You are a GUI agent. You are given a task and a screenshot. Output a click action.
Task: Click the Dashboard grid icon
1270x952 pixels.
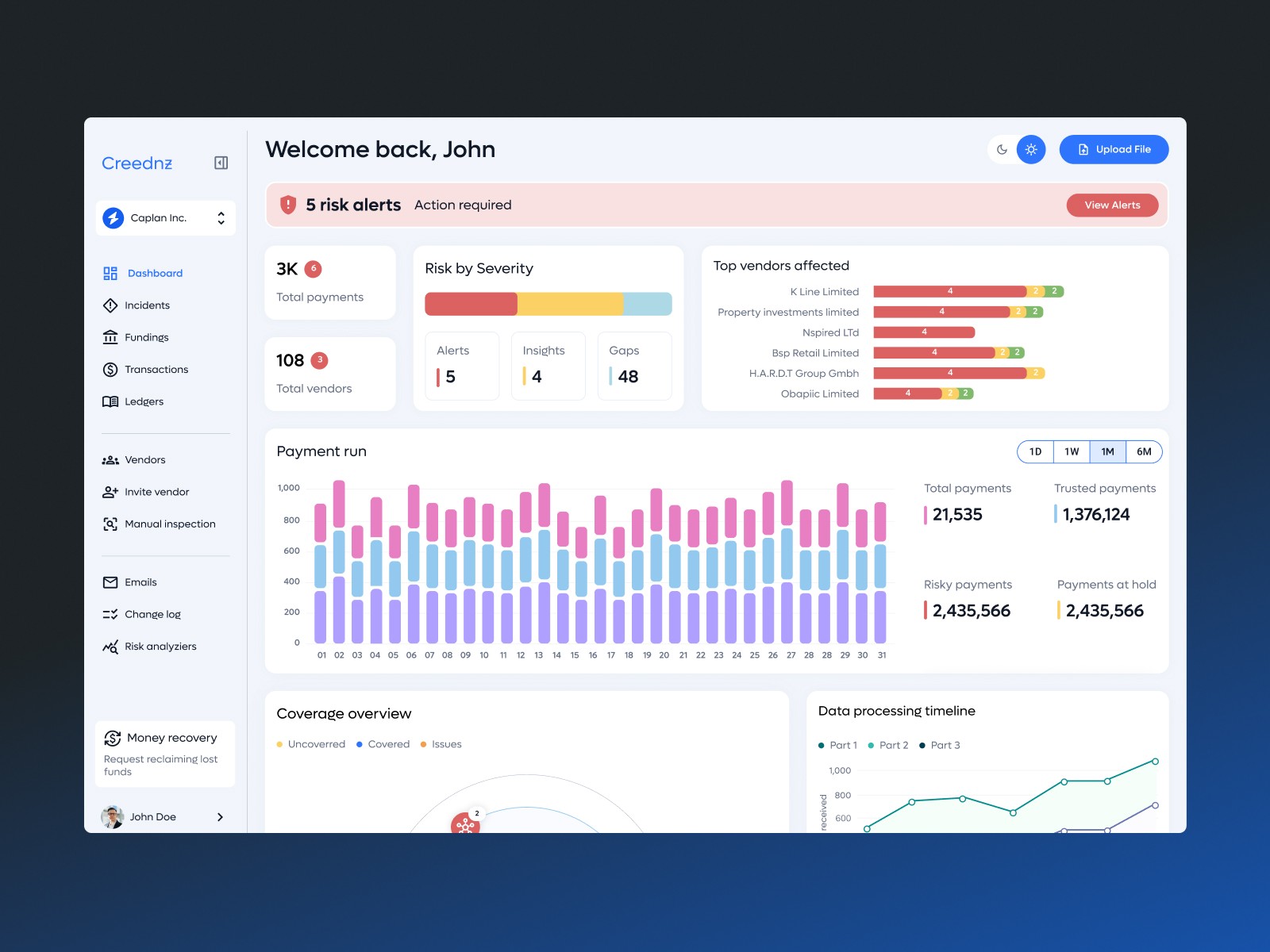pyautogui.click(x=110, y=274)
